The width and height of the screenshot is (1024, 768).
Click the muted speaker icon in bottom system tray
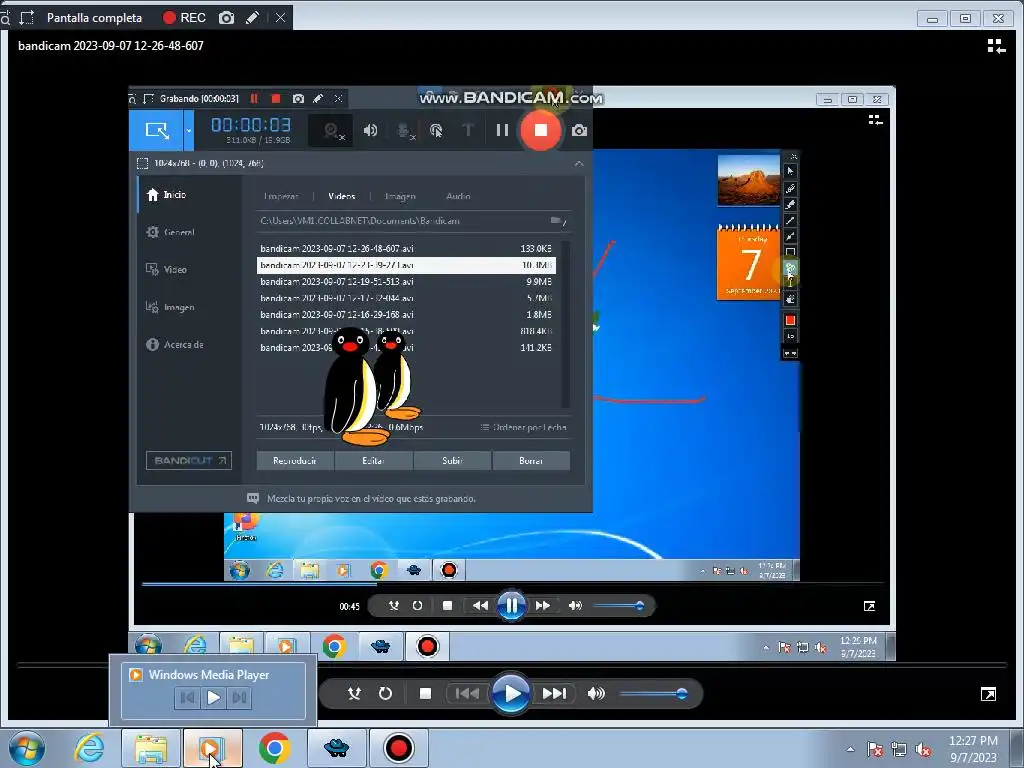[x=923, y=749]
